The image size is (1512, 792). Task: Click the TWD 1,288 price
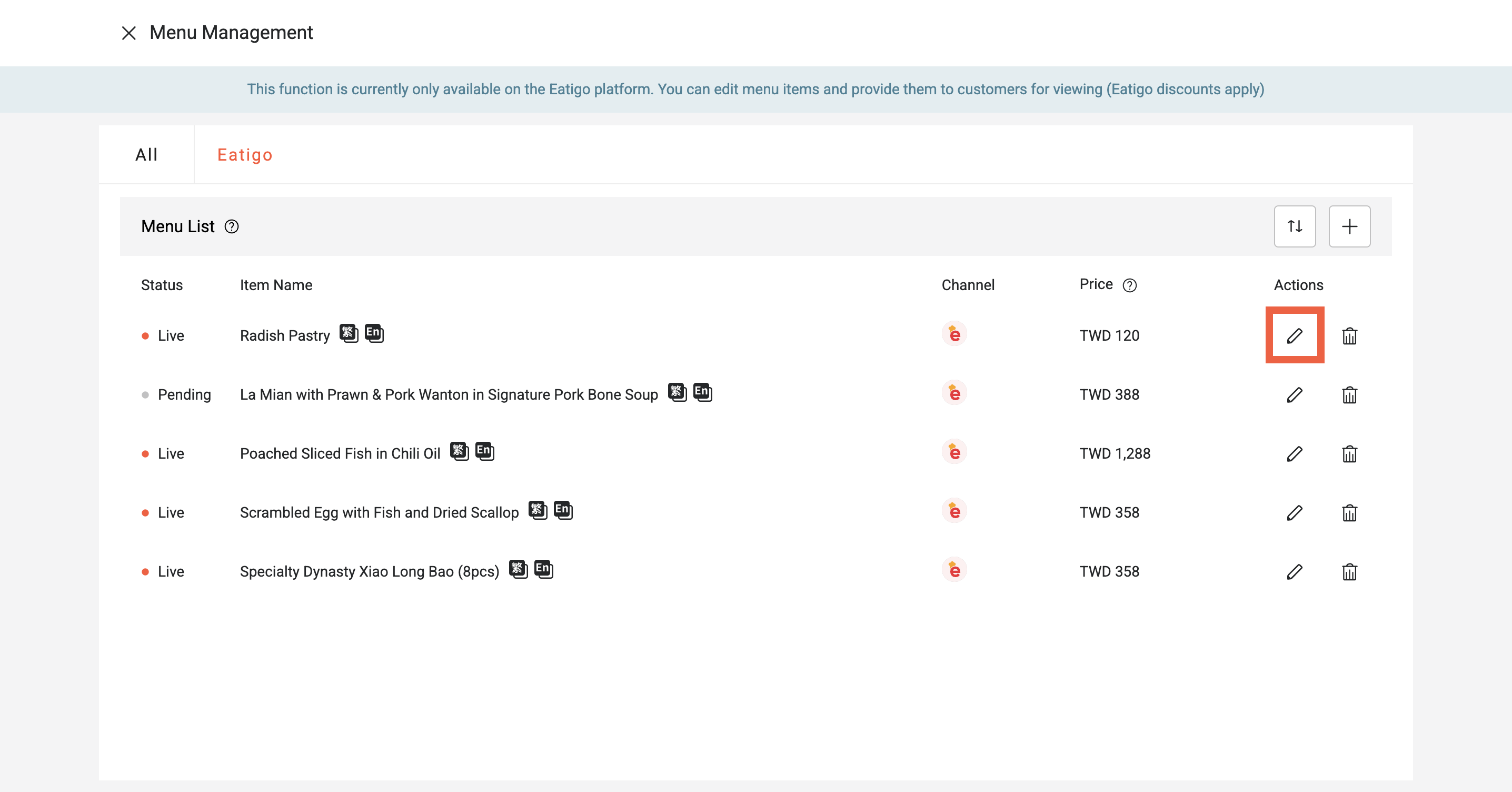tap(1115, 454)
